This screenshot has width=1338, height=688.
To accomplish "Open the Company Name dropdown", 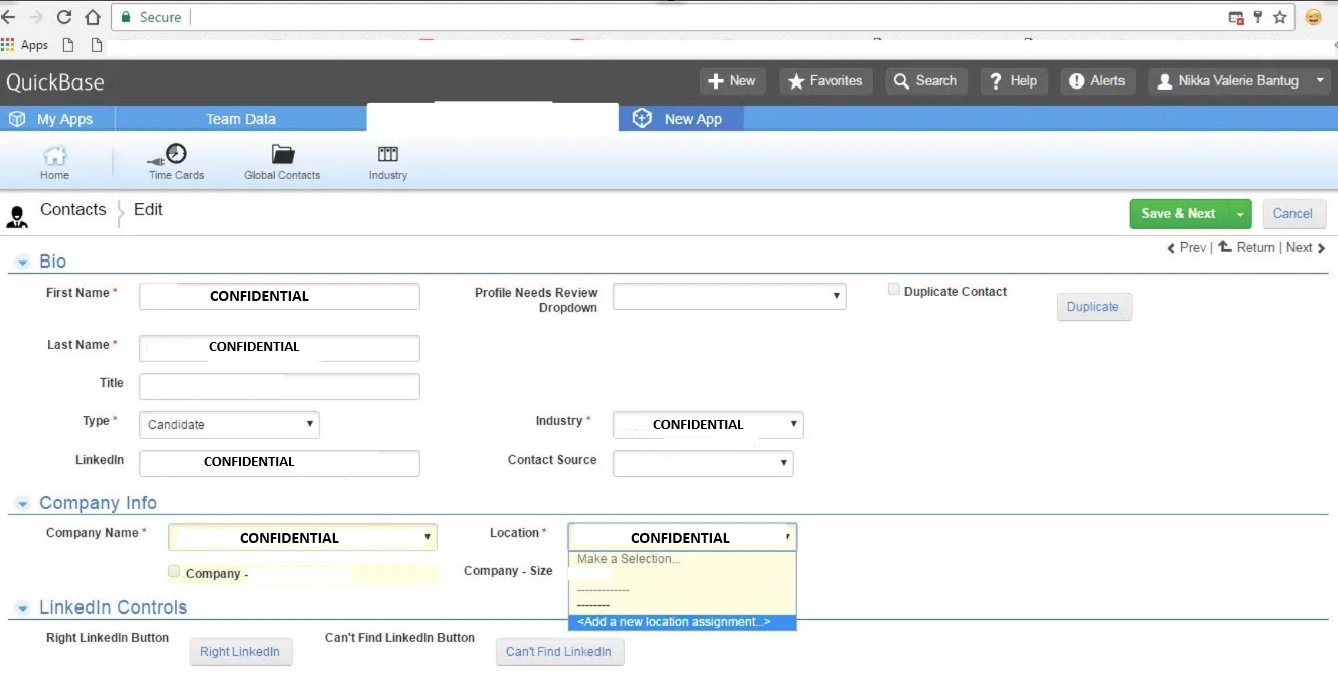I will click(x=303, y=537).
